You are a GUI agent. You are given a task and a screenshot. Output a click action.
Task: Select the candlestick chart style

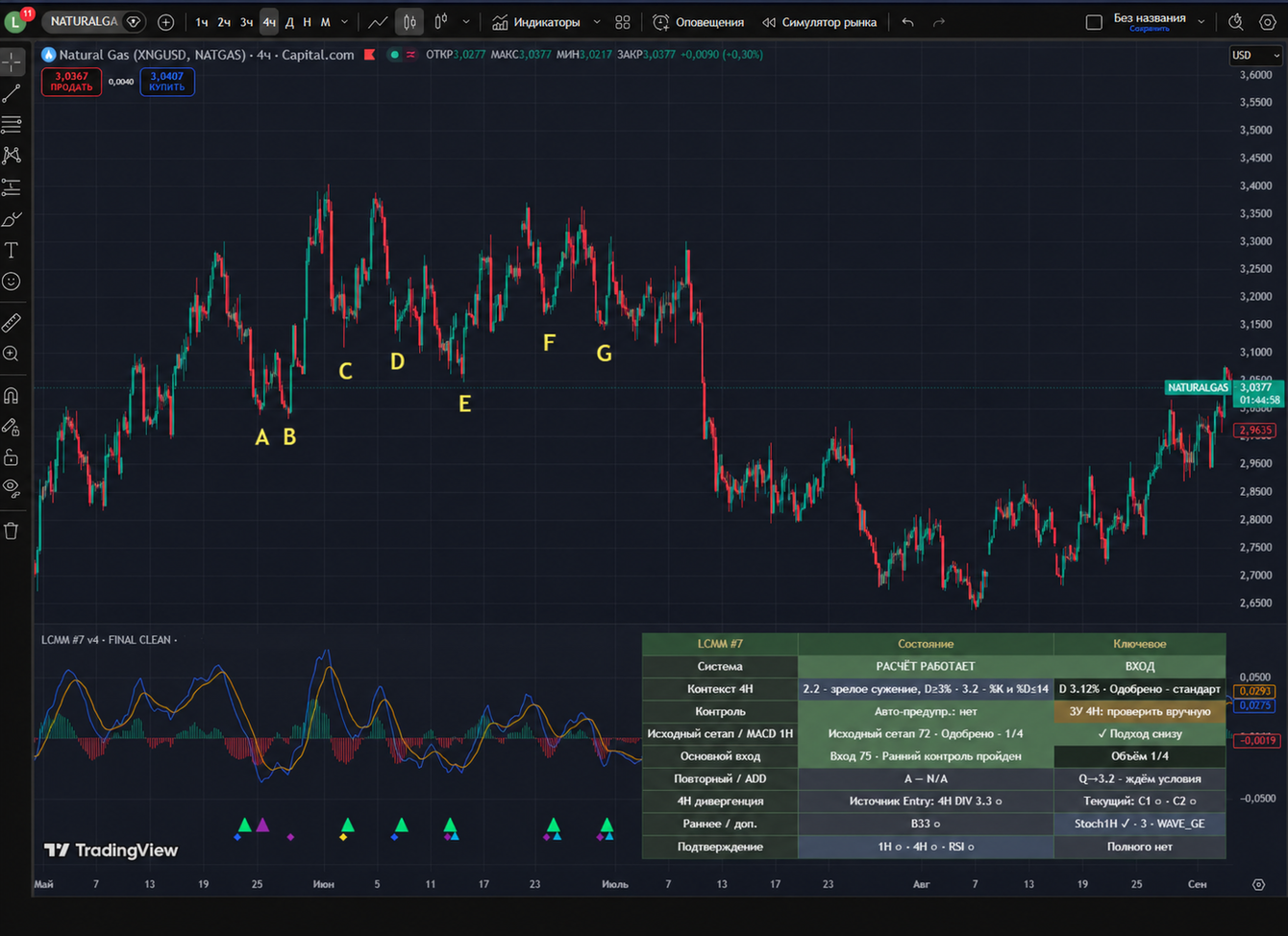click(x=409, y=21)
